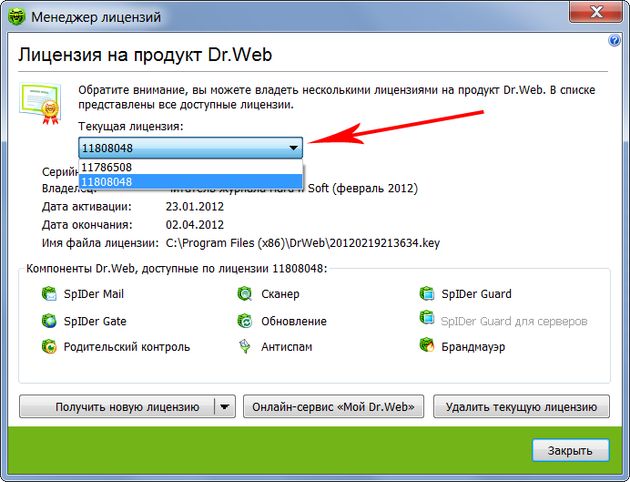Open Онлайн-сервис «Мой Dr.Web»
The height and width of the screenshot is (482, 630).
pyautogui.click(x=333, y=406)
